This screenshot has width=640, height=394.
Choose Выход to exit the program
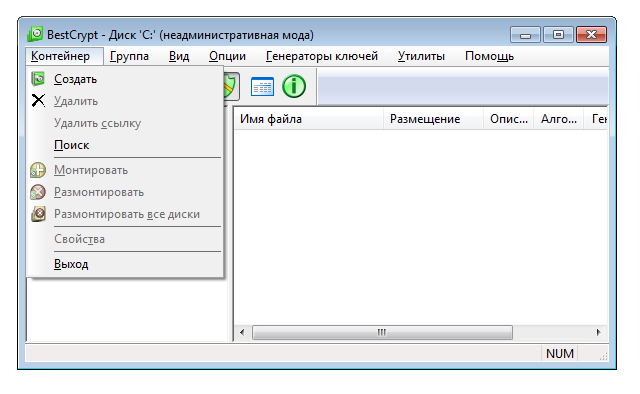click(x=125, y=264)
